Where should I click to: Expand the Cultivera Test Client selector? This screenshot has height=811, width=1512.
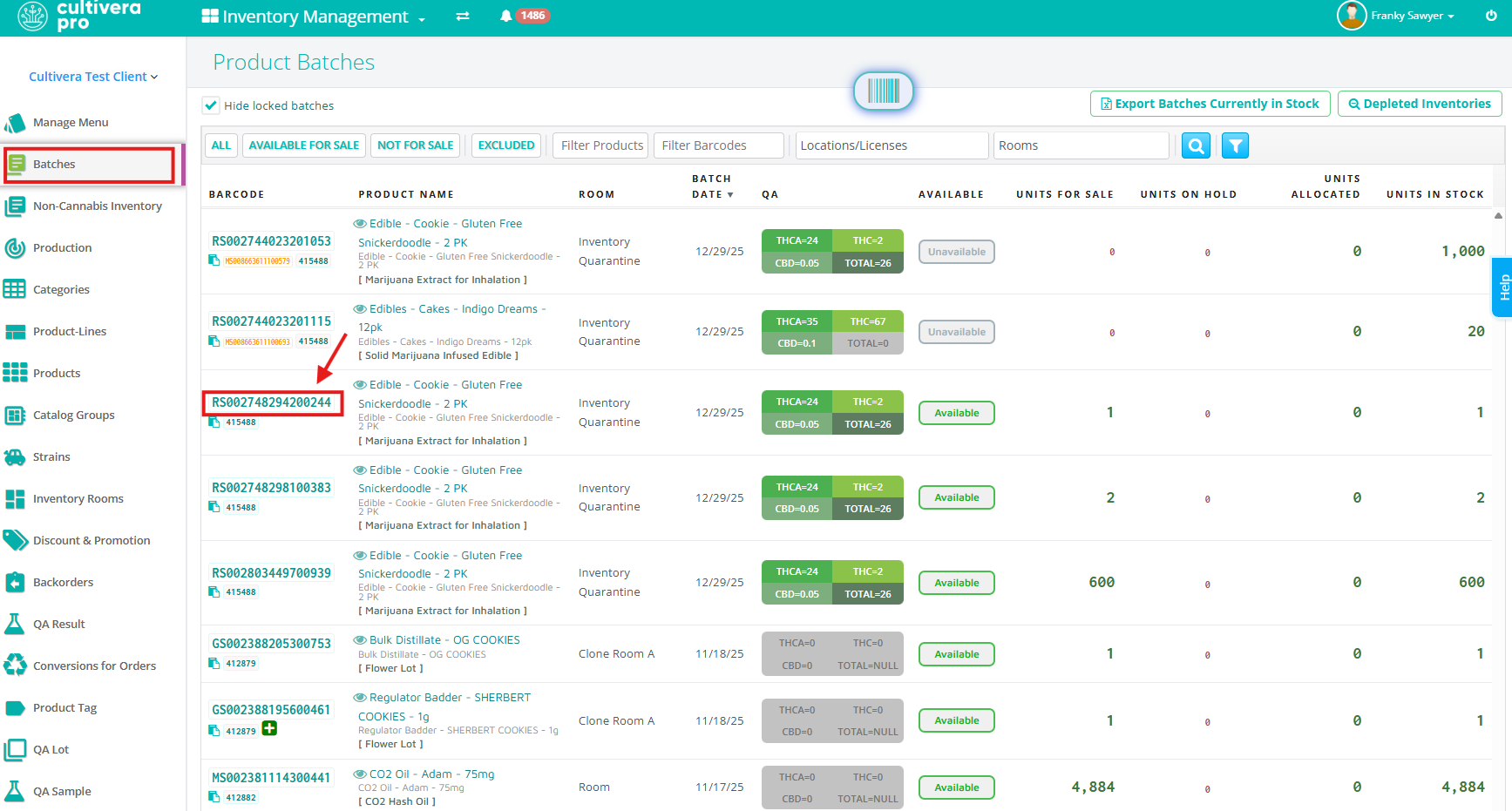(x=93, y=77)
